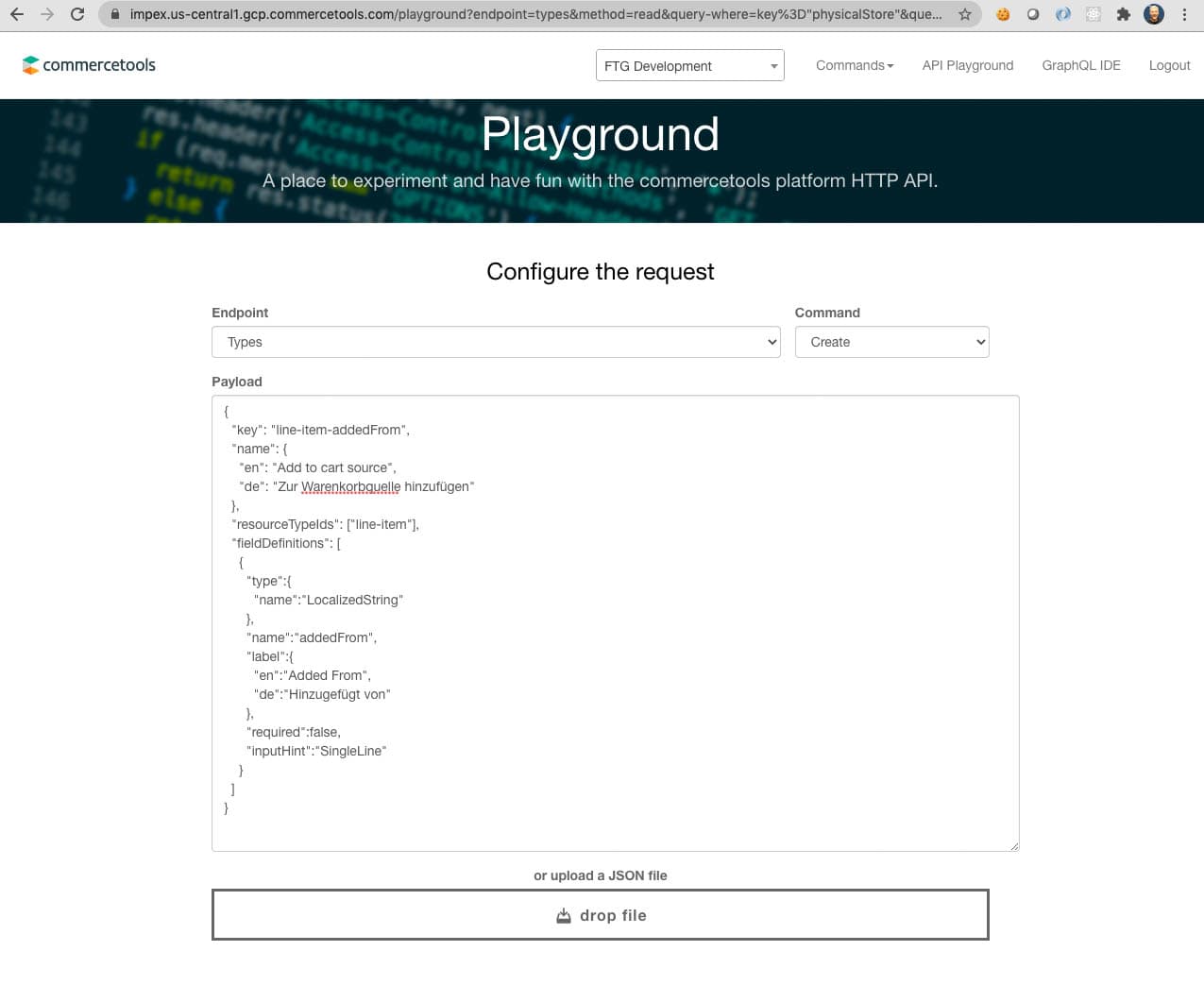
Task: Click the "required":false line
Action: pyautogui.click(x=294, y=732)
